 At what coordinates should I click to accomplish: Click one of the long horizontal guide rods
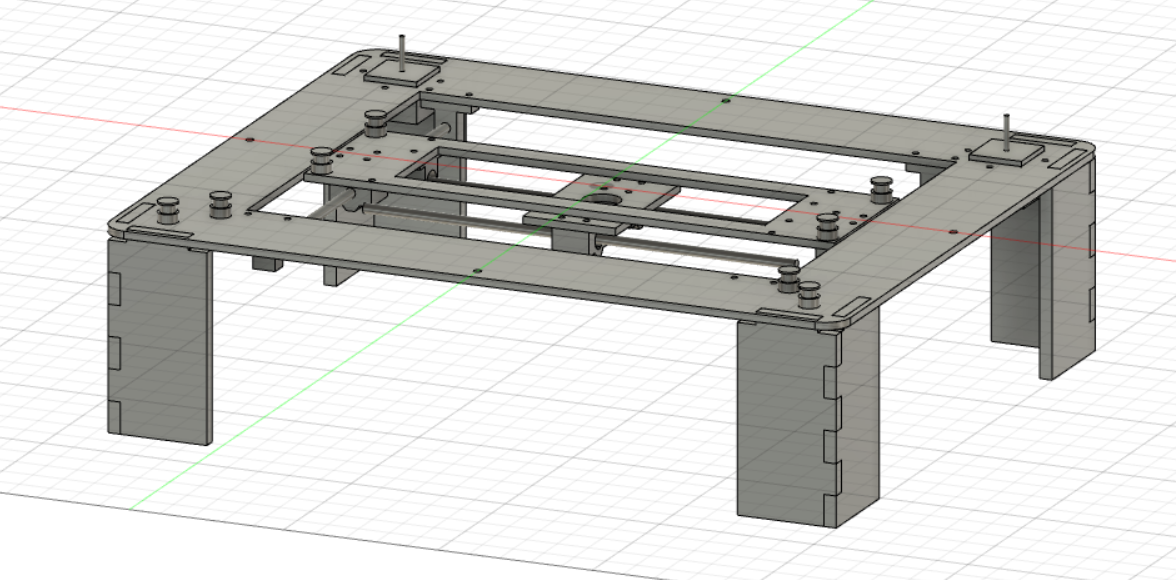[700, 250]
